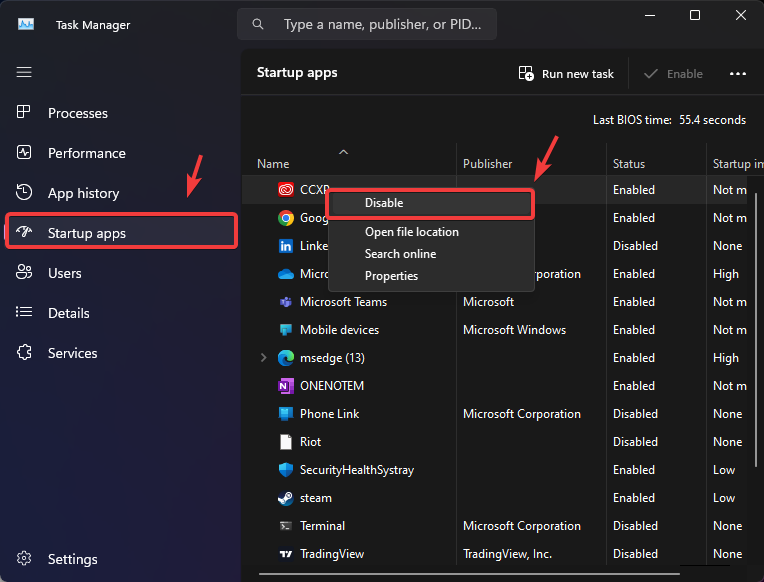Image resolution: width=764 pixels, height=582 pixels.
Task: Click the Run new task button
Action: tap(566, 74)
